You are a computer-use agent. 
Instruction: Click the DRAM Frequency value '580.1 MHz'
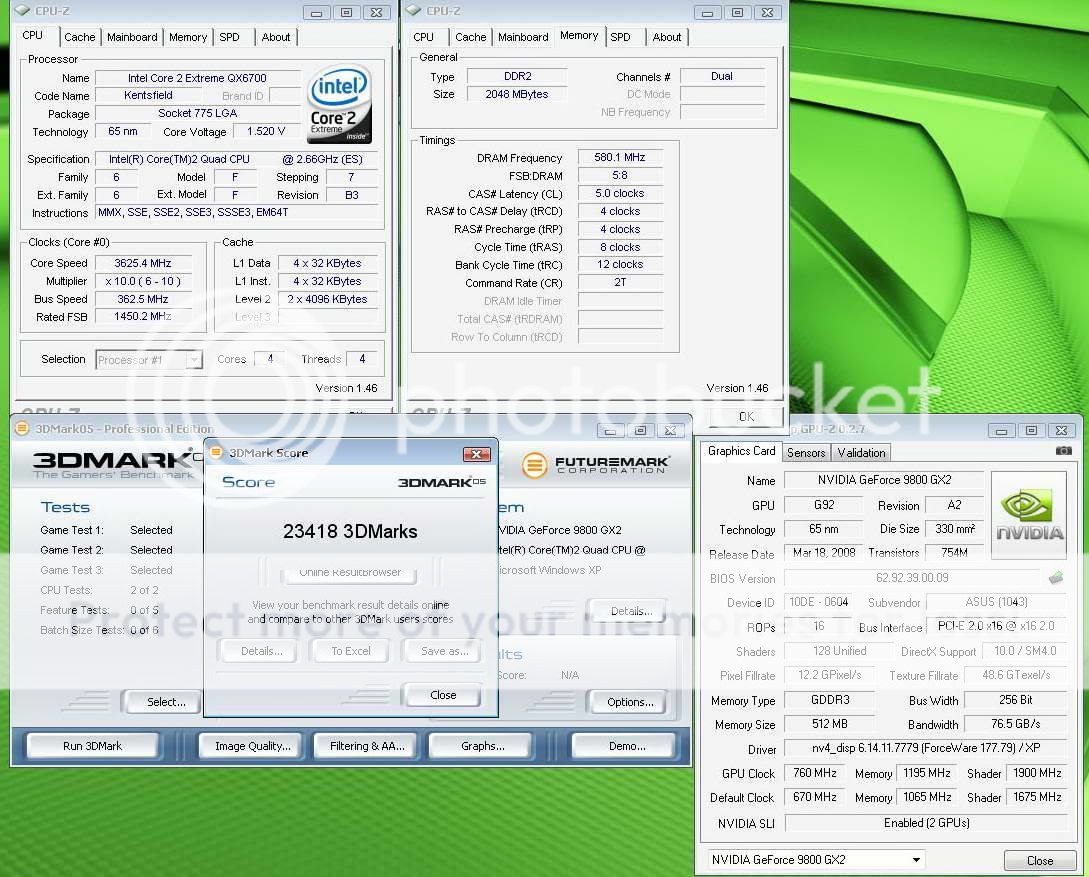pos(620,158)
